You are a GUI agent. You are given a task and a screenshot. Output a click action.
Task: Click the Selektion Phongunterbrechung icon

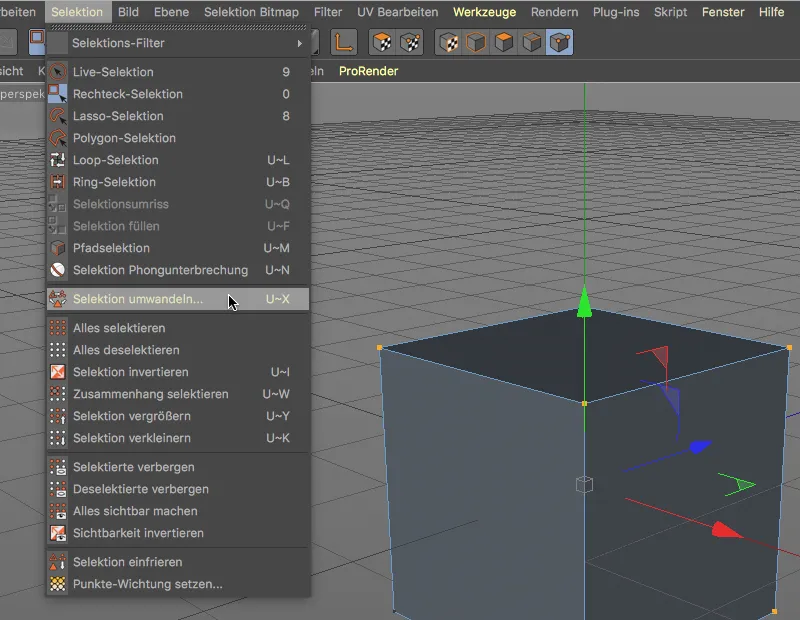pos(58,270)
